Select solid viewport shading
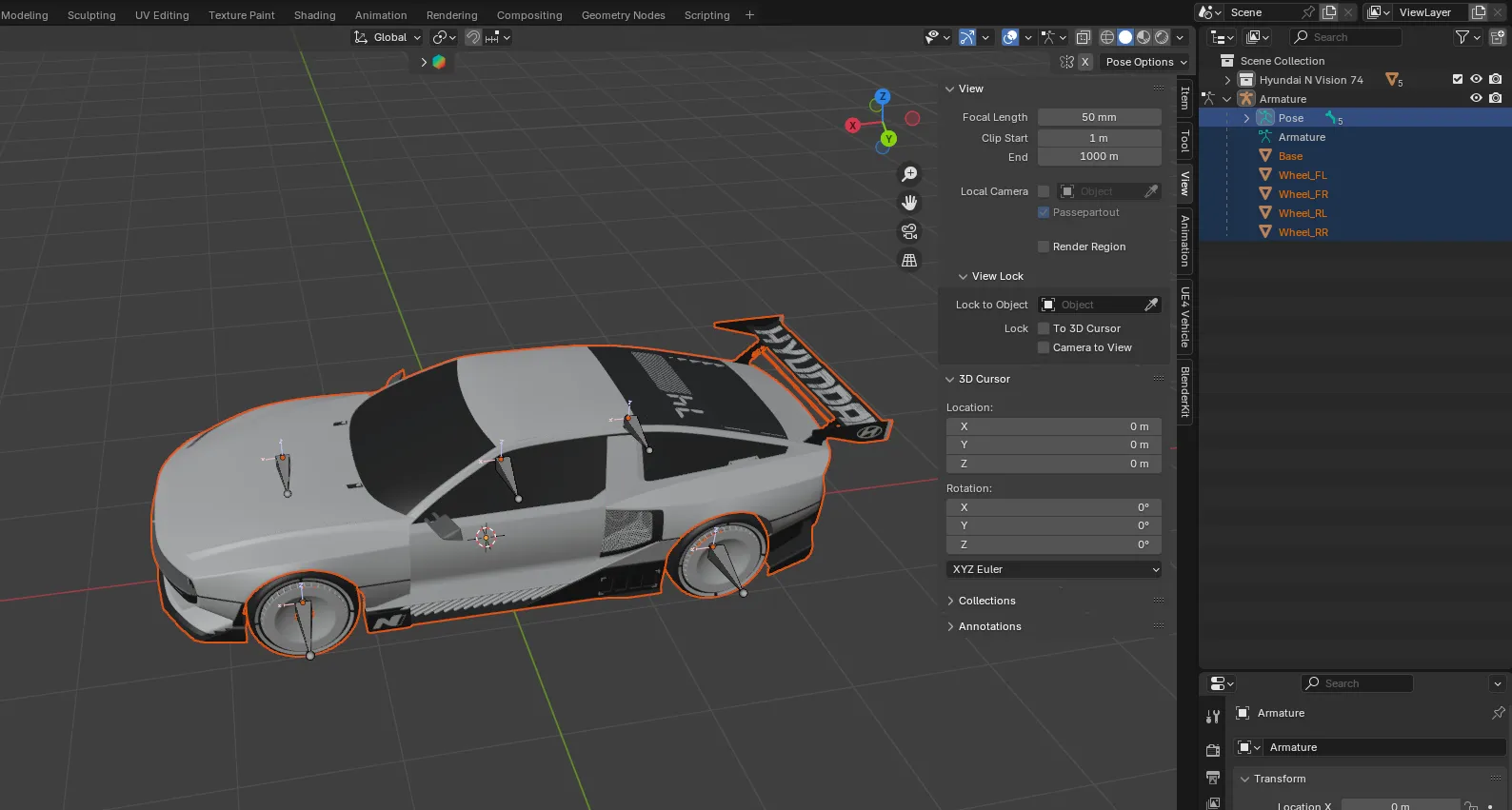Viewport: 1512px width, 810px height. click(x=1125, y=37)
